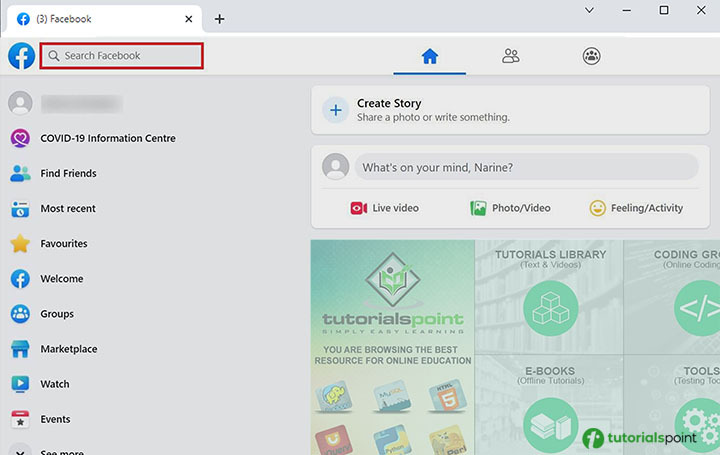Open the Find Friends link
720x455 pixels.
coord(68,174)
